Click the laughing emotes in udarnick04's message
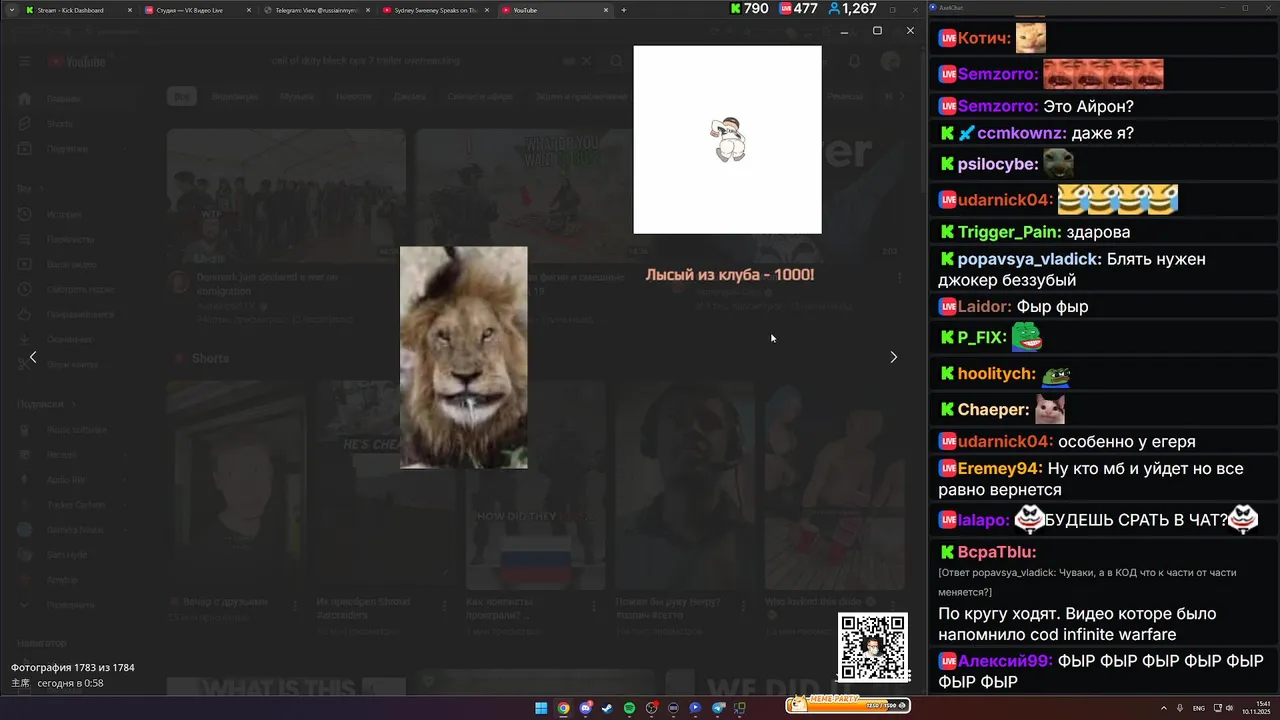Image resolution: width=1280 pixels, height=720 pixels. pyautogui.click(x=1117, y=199)
